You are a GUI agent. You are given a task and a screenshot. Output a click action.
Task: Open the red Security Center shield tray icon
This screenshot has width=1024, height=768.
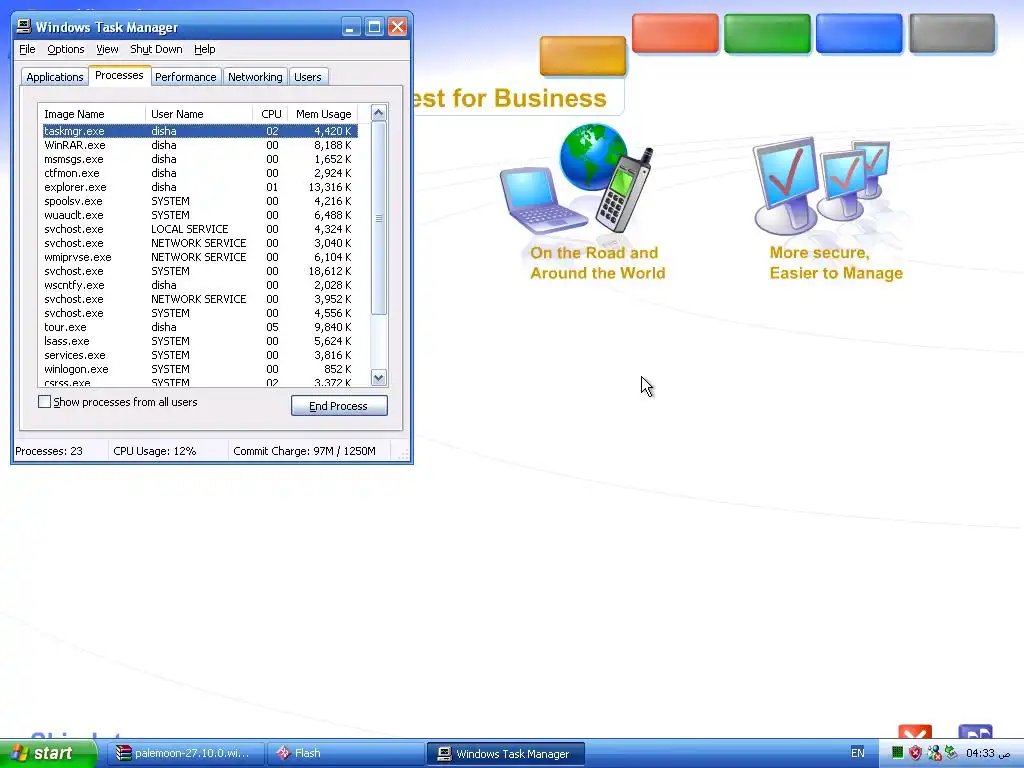[916, 753]
